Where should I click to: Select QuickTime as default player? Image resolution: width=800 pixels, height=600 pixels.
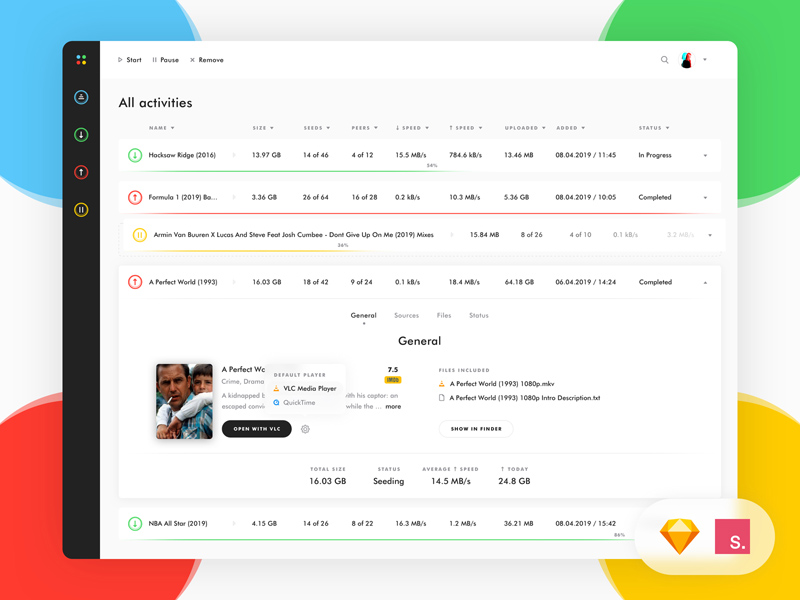click(298, 403)
